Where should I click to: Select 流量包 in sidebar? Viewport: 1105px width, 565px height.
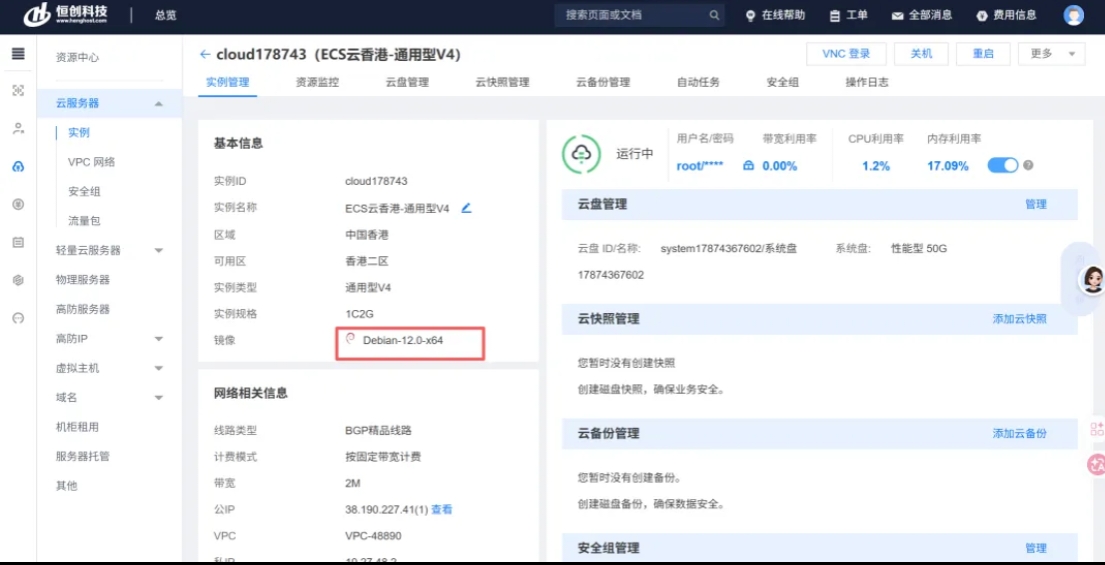click(x=85, y=221)
